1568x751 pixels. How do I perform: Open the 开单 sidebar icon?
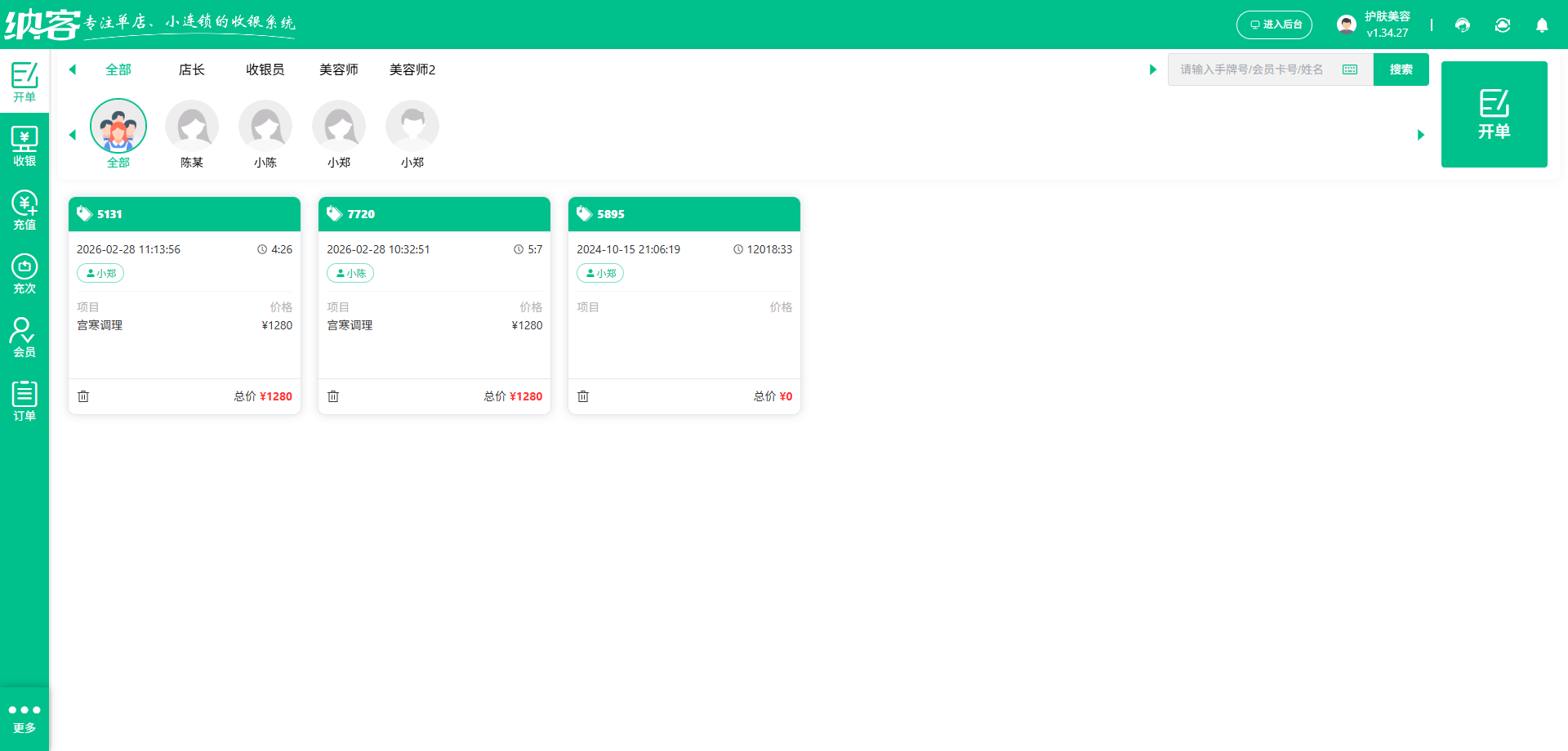point(24,82)
